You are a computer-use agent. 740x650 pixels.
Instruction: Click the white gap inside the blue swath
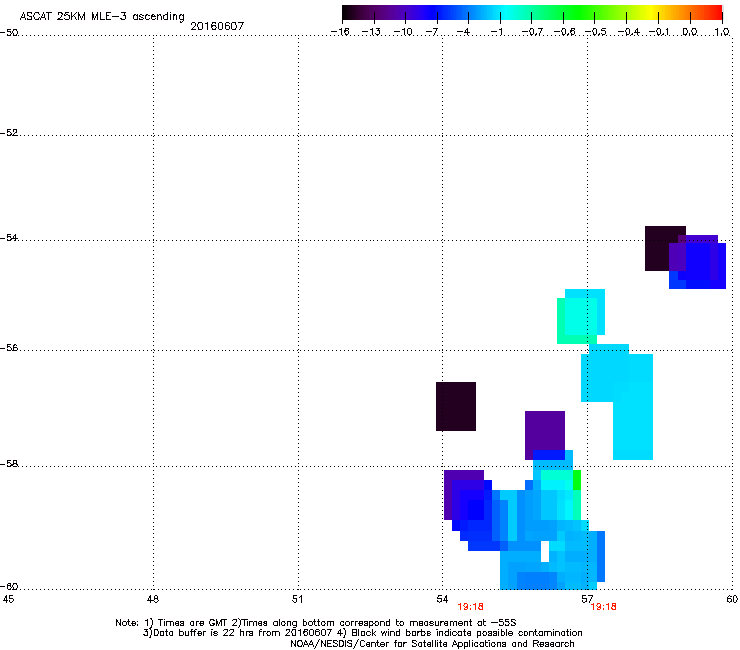(545, 551)
